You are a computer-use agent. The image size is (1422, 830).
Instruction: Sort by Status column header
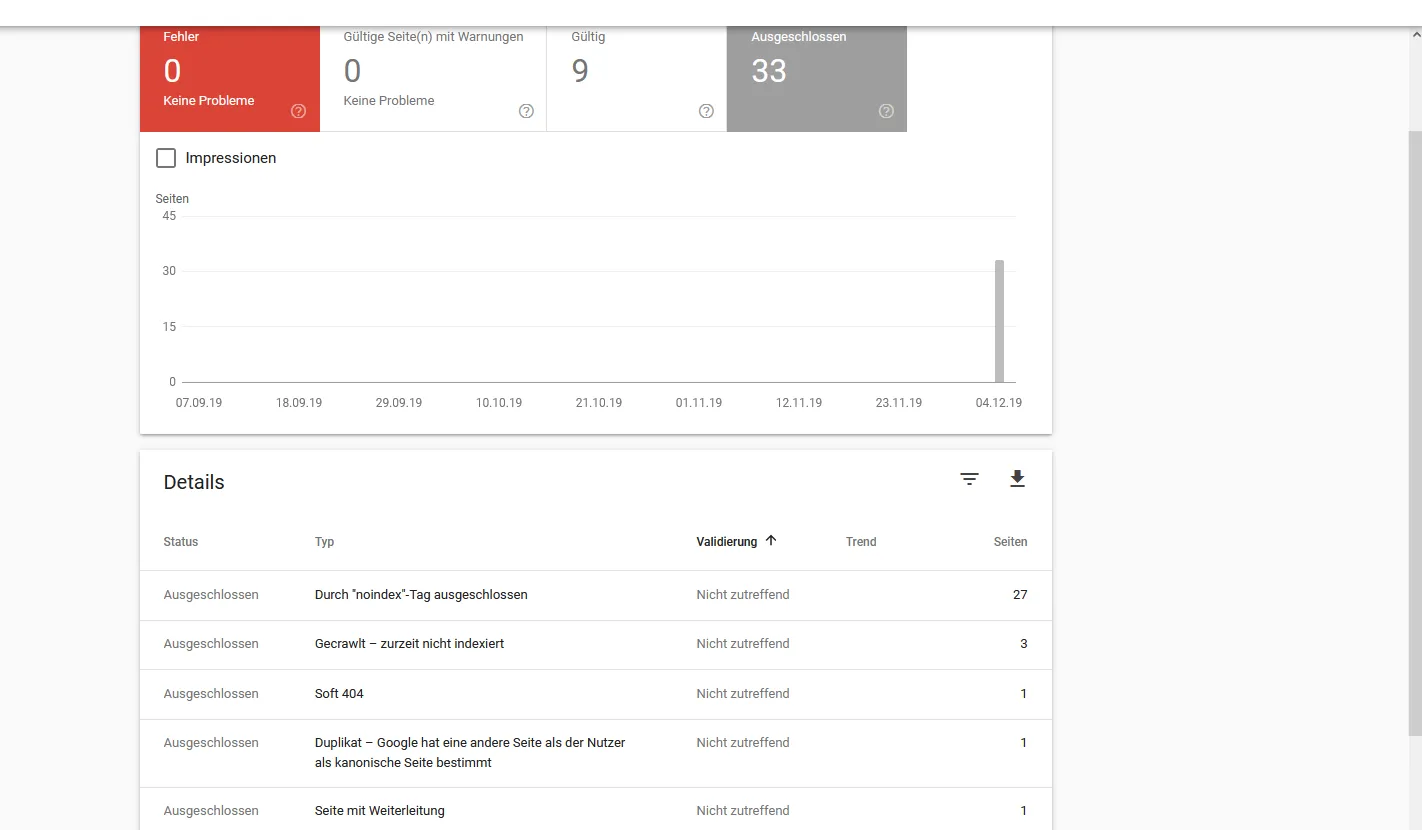click(x=181, y=542)
